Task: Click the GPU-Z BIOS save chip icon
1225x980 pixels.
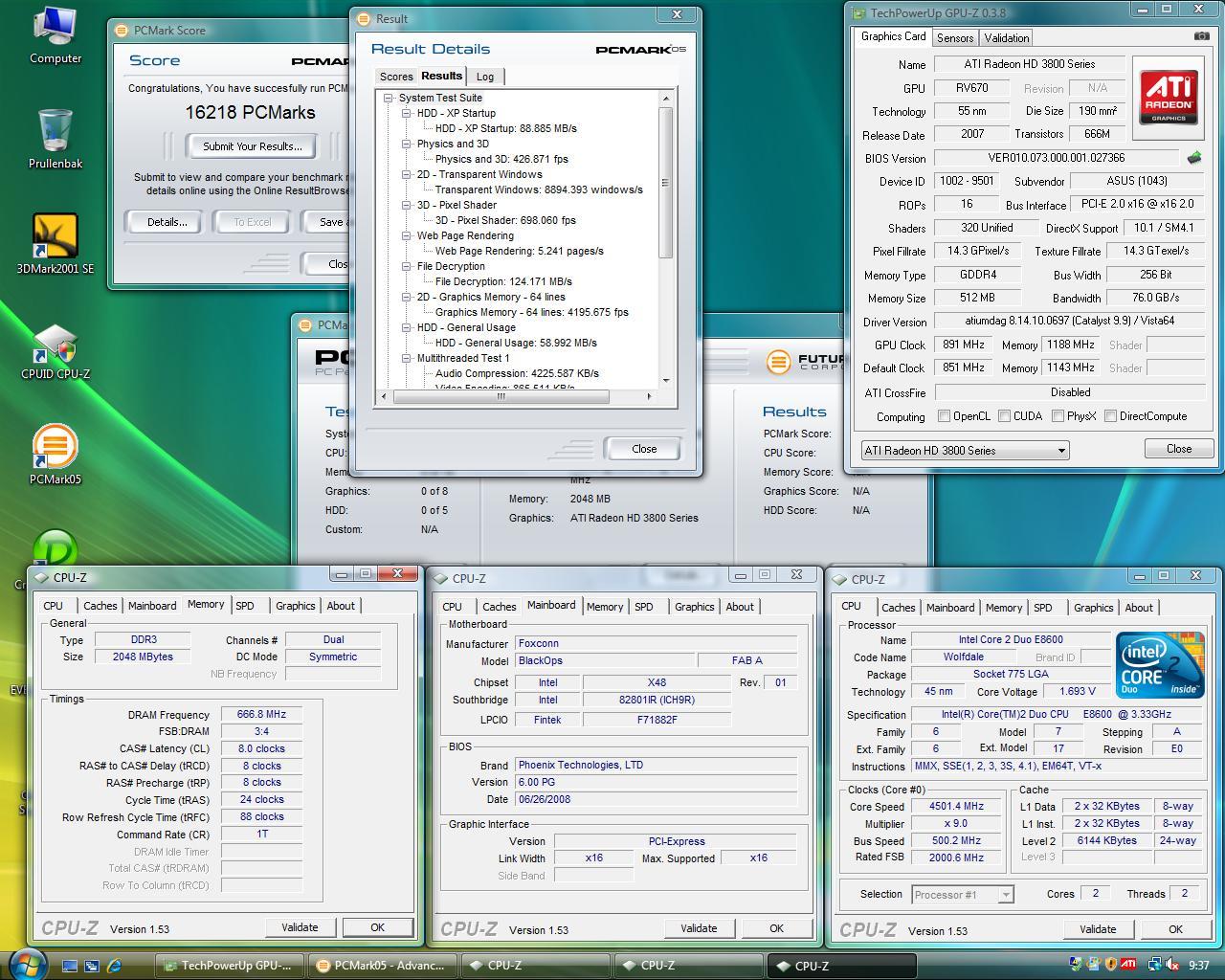Action: point(1193,158)
